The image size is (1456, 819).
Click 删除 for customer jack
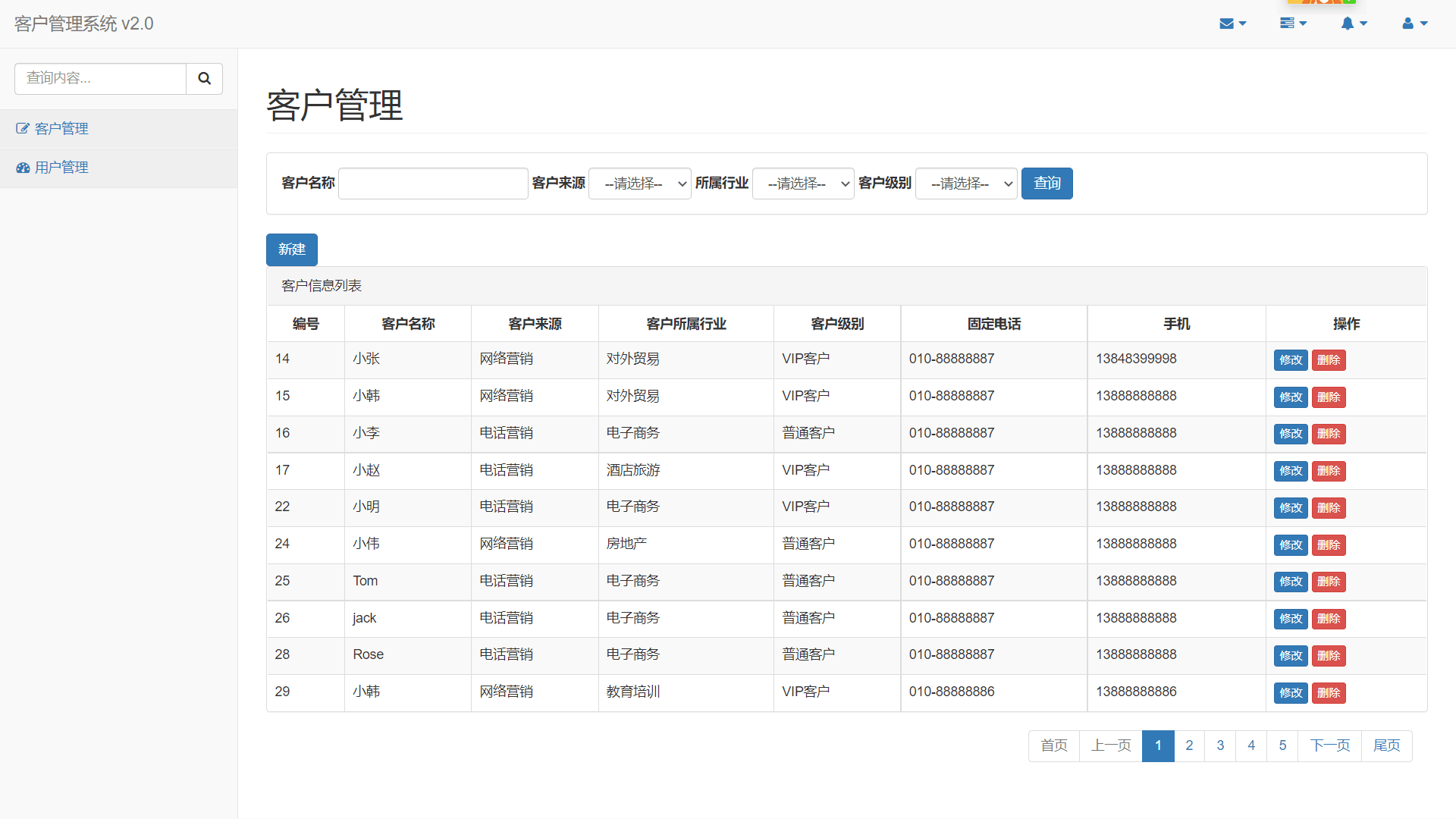pos(1329,619)
